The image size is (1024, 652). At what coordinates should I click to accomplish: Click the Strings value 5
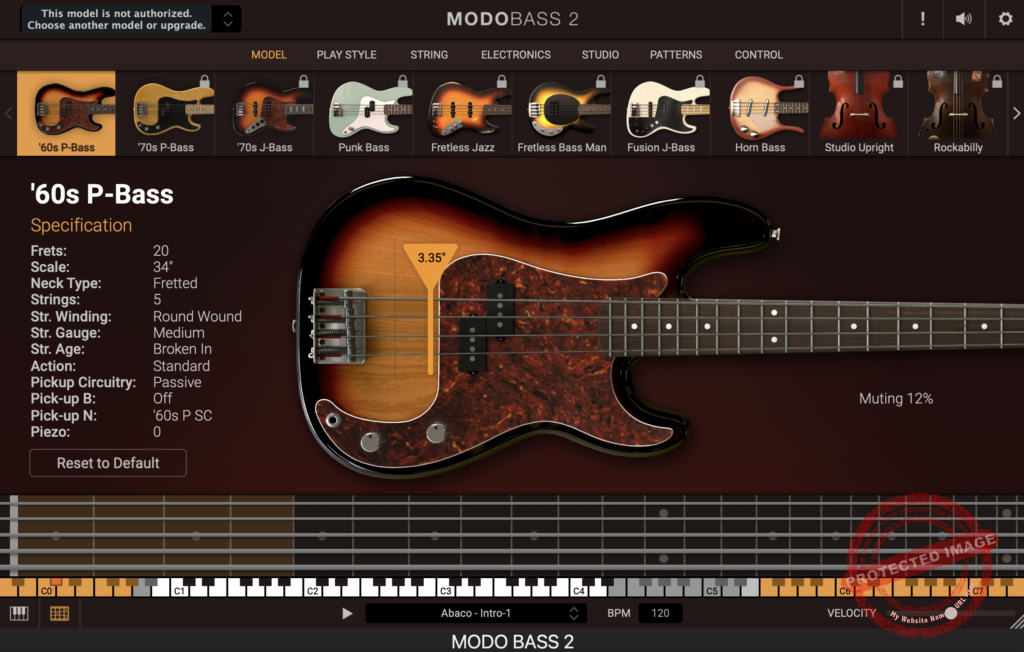(157, 300)
